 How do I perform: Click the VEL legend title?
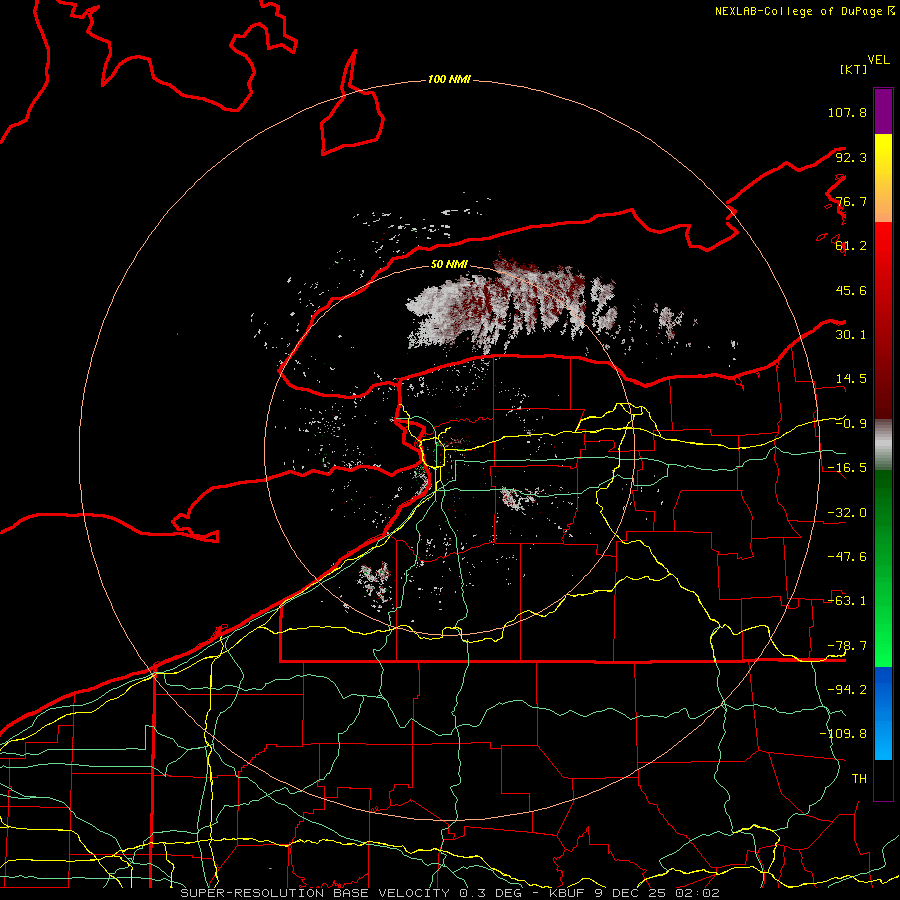878,60
